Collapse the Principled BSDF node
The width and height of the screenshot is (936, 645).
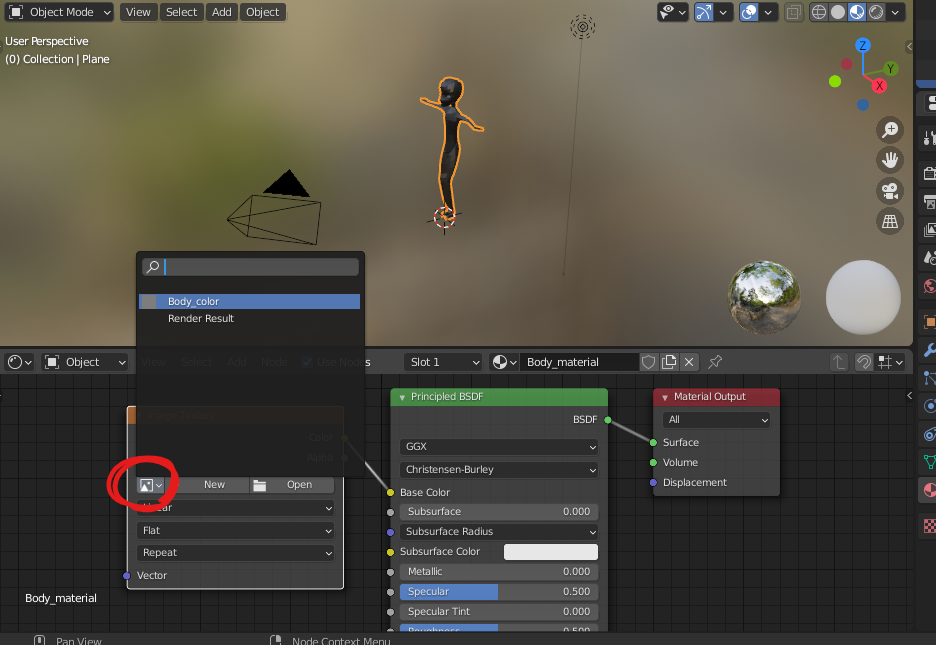pyautogui.click(x=402, y=397)
